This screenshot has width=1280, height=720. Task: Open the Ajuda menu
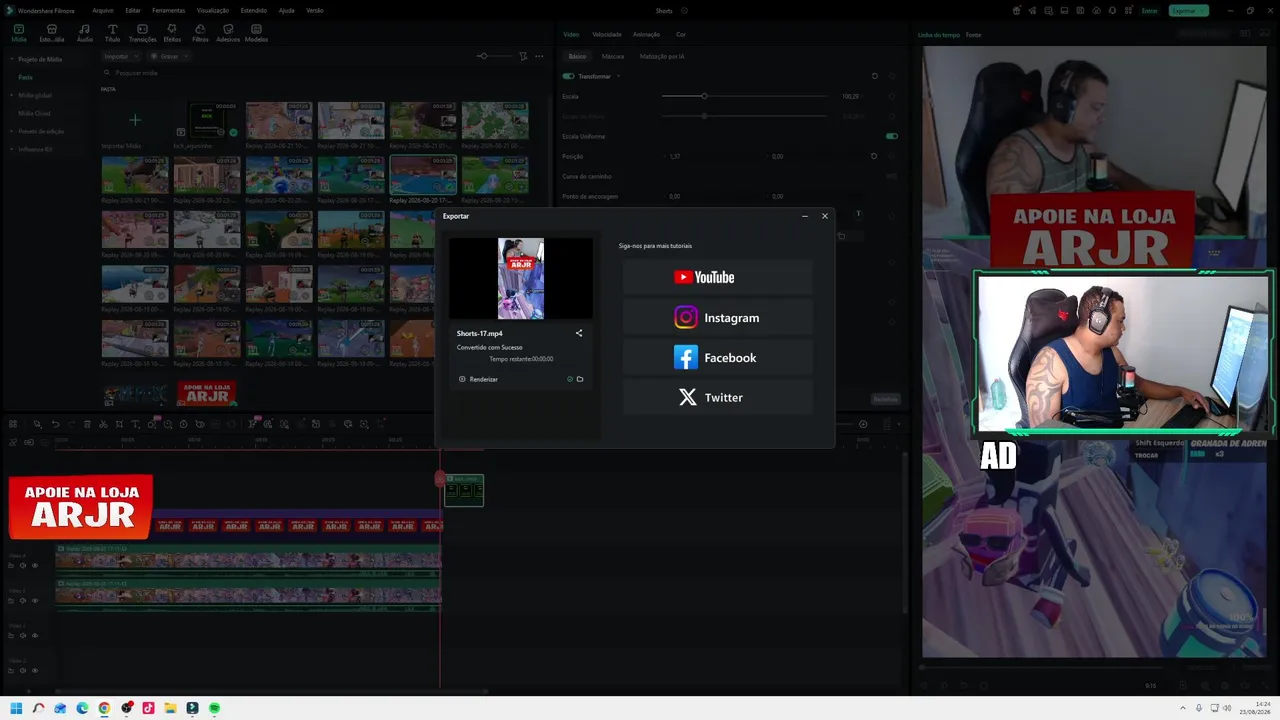[287, 10]
